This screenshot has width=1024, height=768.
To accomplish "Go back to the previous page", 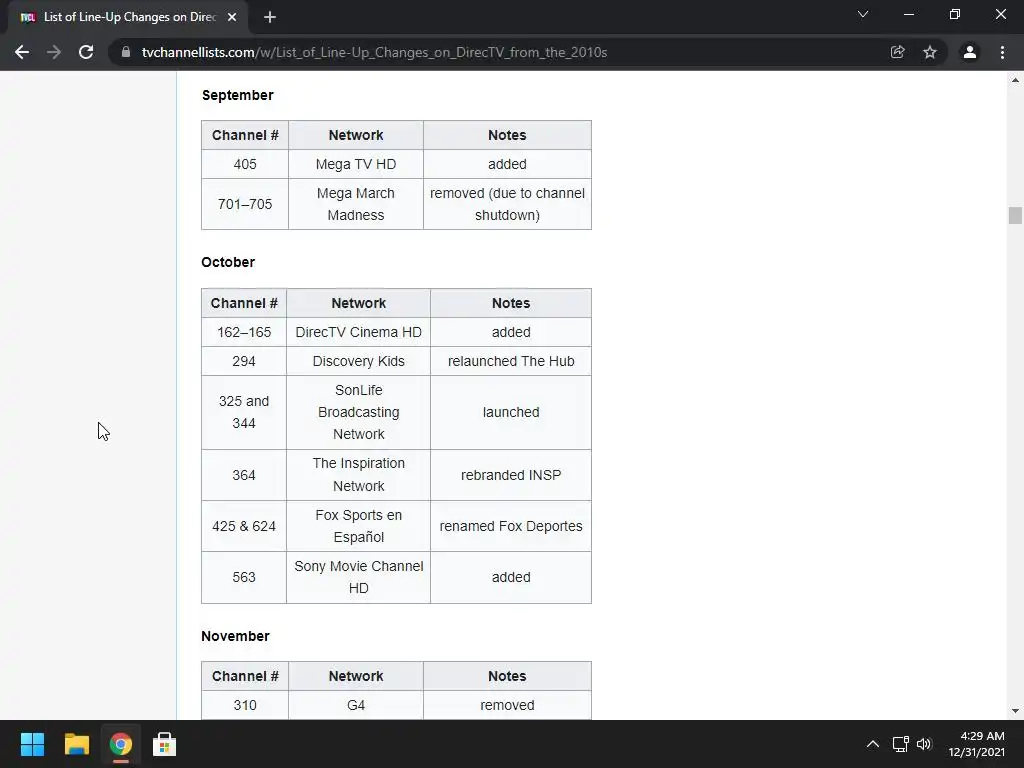I will [22, 52].
